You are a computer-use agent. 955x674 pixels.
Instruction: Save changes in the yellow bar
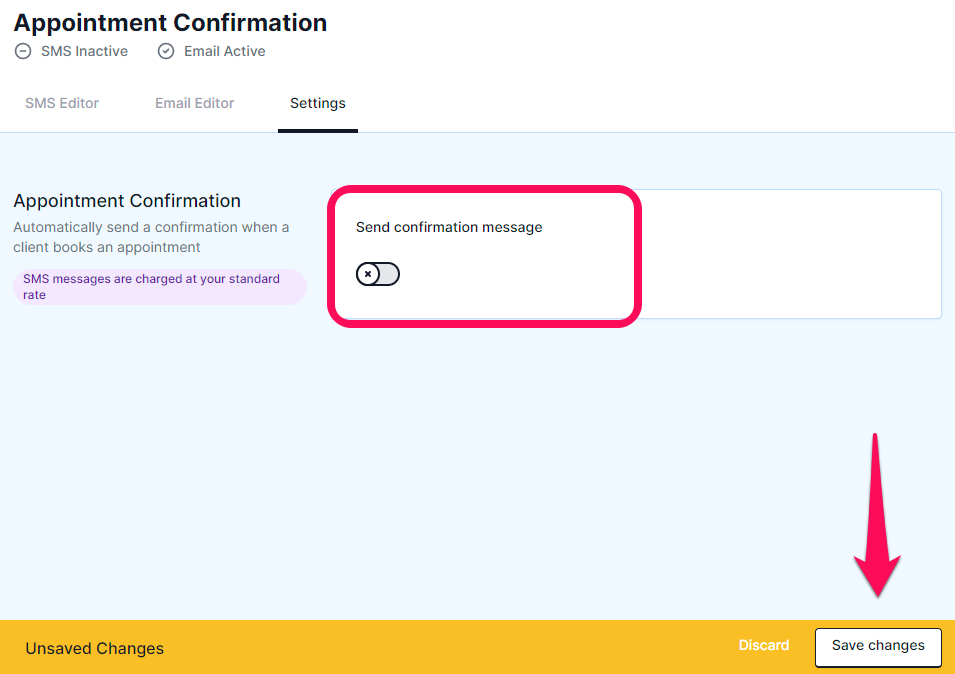click(x=878, y=645)
